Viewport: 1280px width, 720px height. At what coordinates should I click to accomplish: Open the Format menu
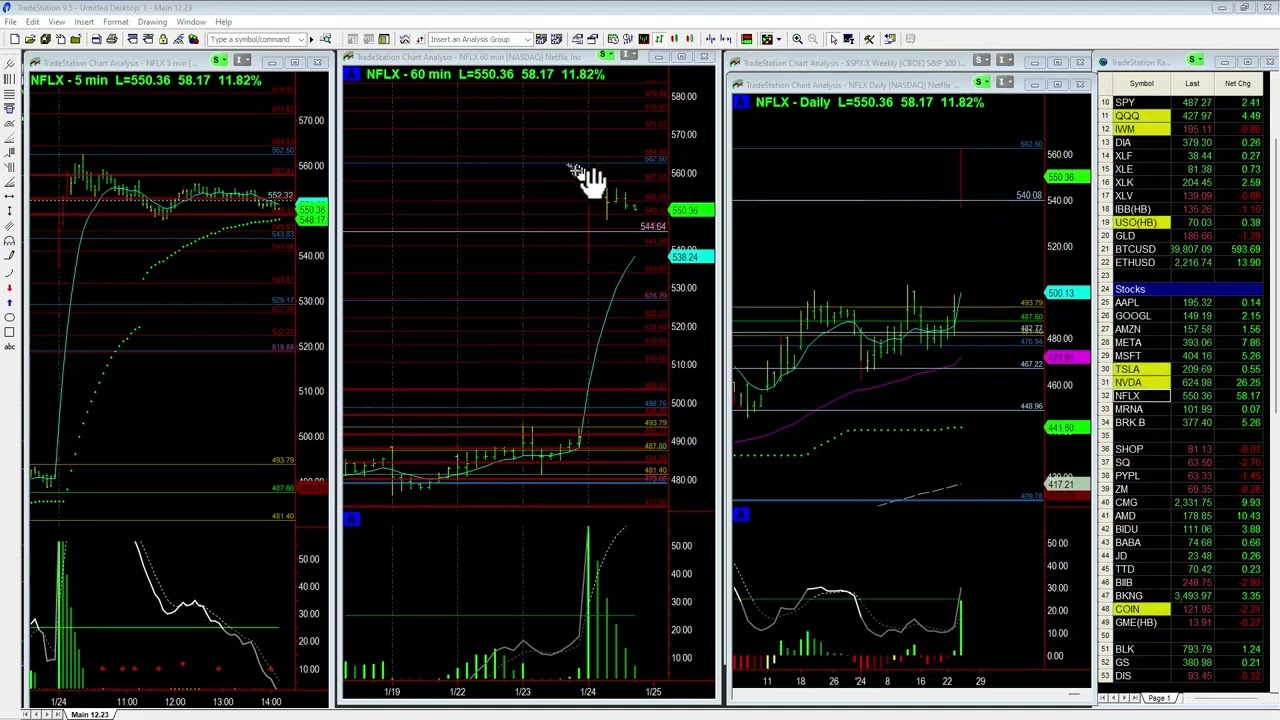(115, 22)
